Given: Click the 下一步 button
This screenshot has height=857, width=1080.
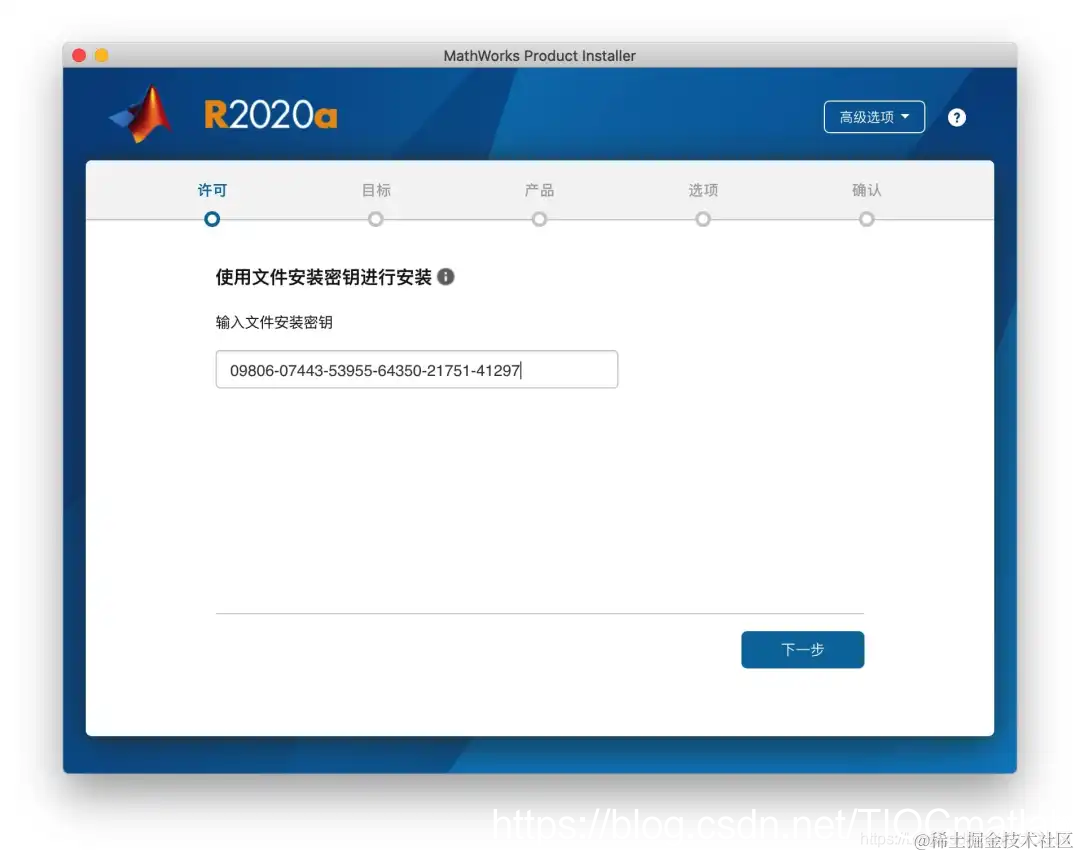Looking at the screenshot, I should (802, 649).
